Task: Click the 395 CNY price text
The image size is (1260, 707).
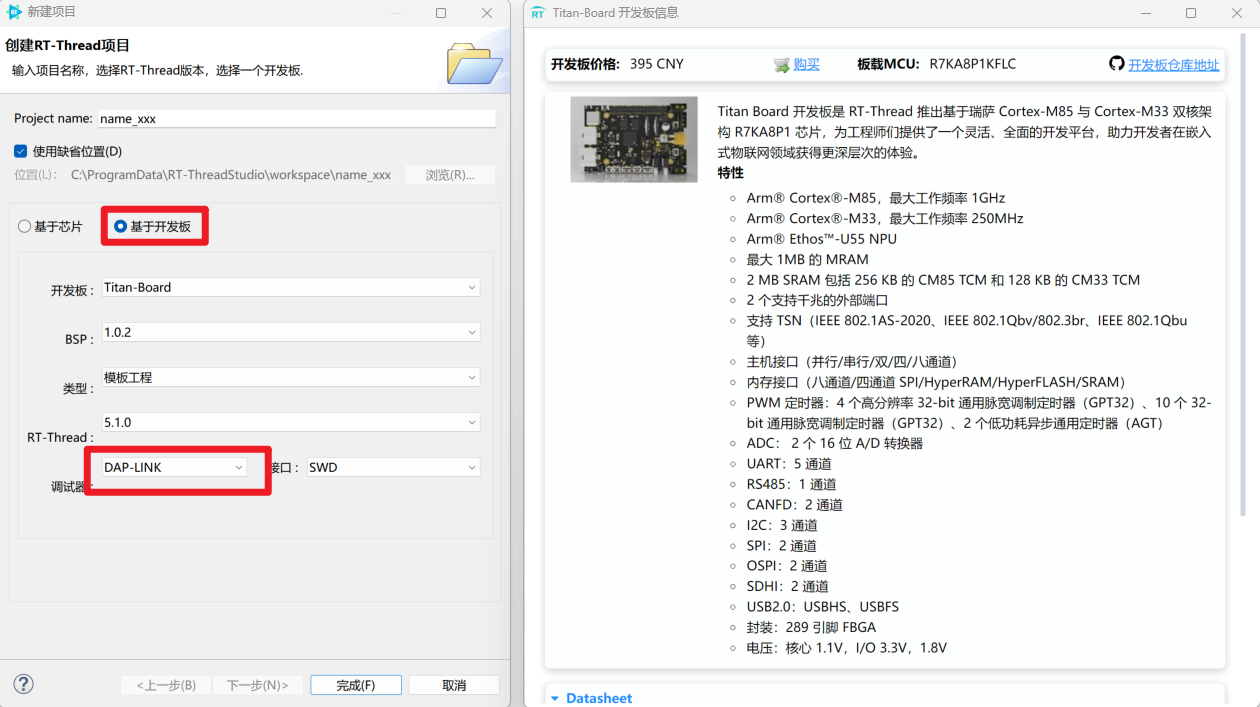Action: click(x=657, y=64)
